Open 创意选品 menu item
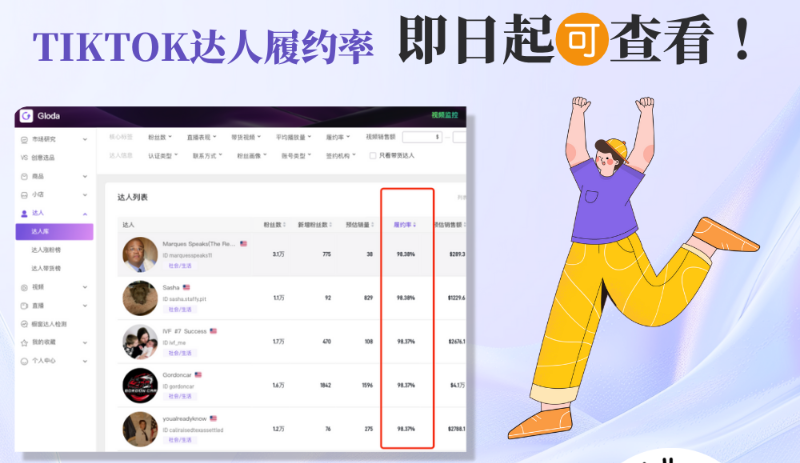 (x=43, y=158)
